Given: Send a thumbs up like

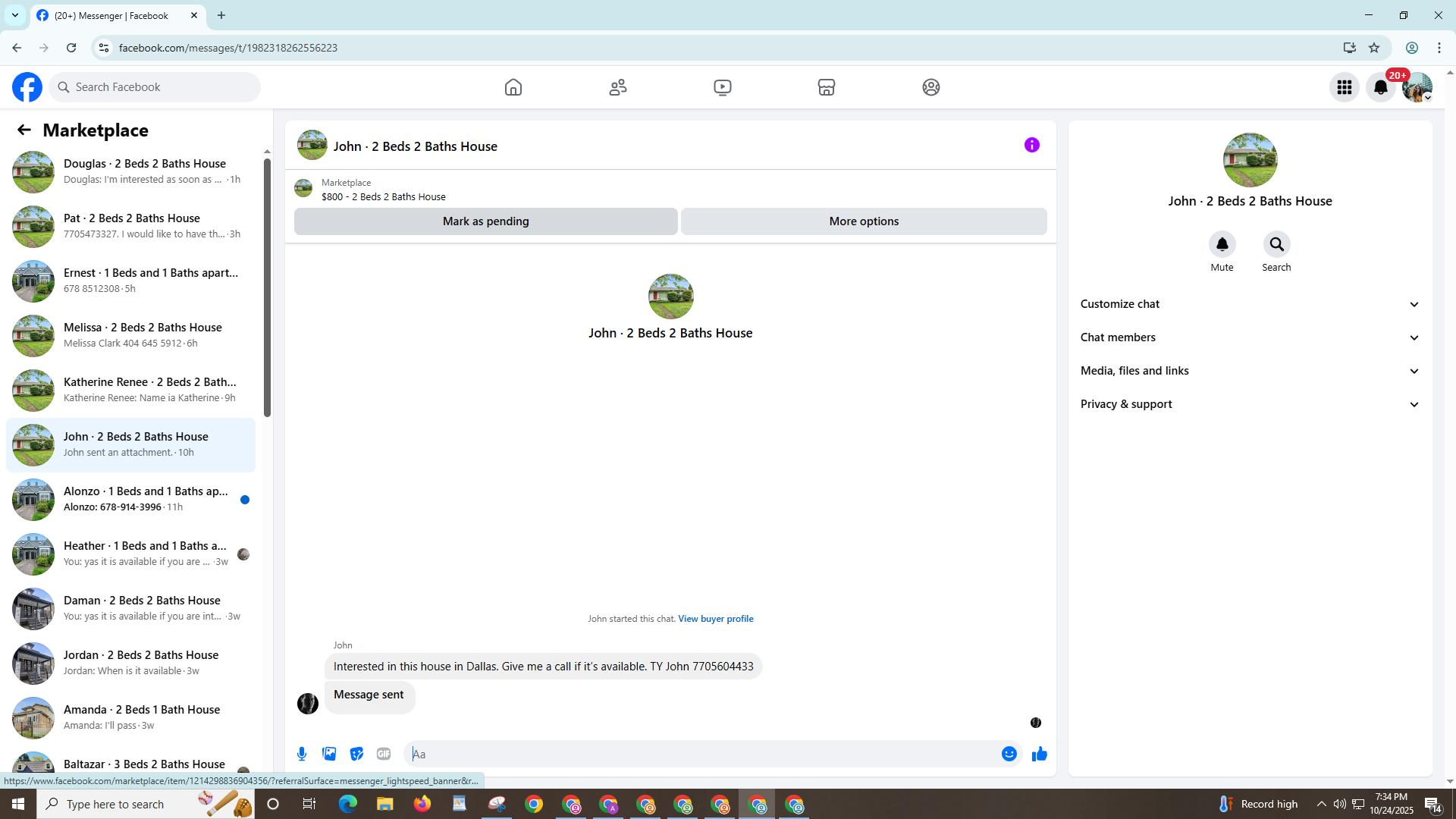Looking at the screenshot, I should pos(1040,754).
